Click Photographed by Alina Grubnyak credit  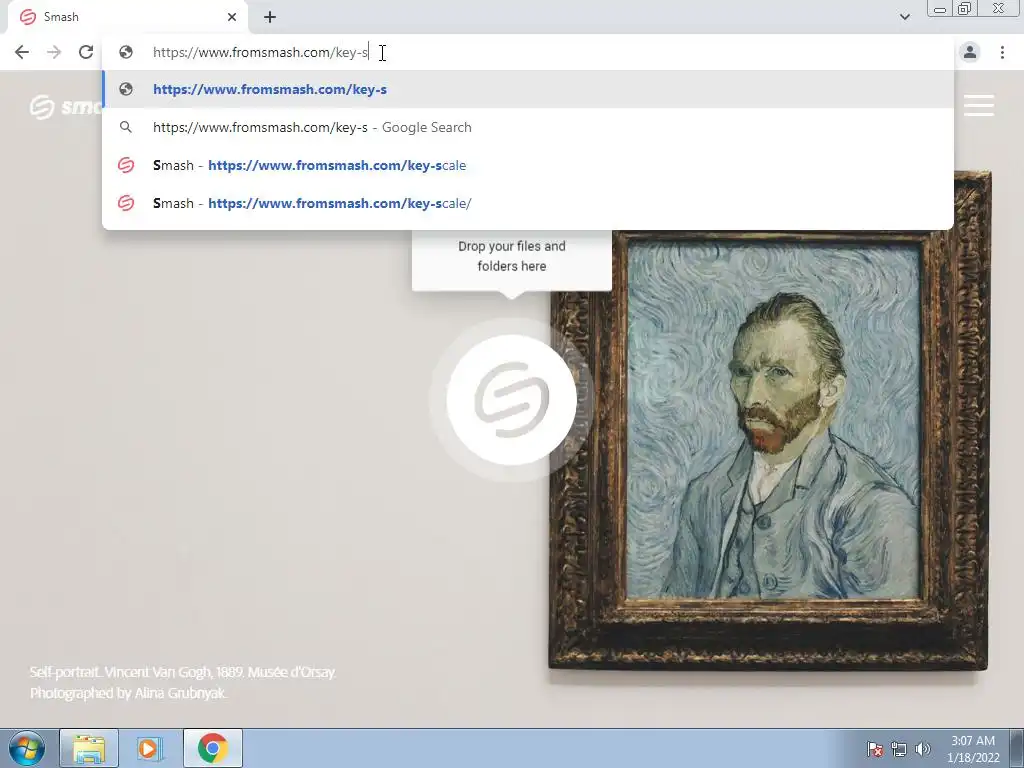click(x=128, y=693)
